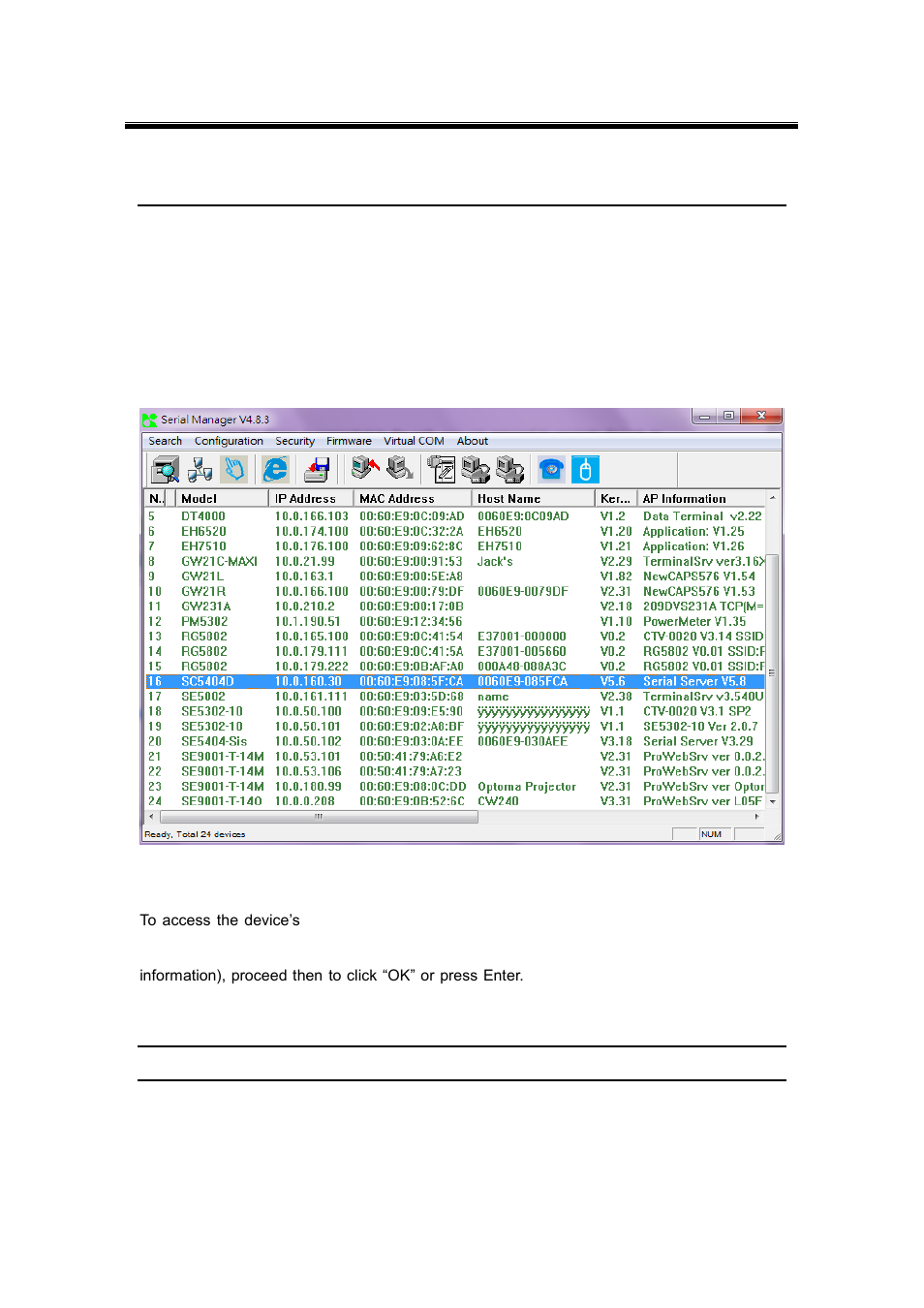Viewport: 924px width, 1308px height.
Task: Sort by the N. column header
Action: [x=155, y=498]
